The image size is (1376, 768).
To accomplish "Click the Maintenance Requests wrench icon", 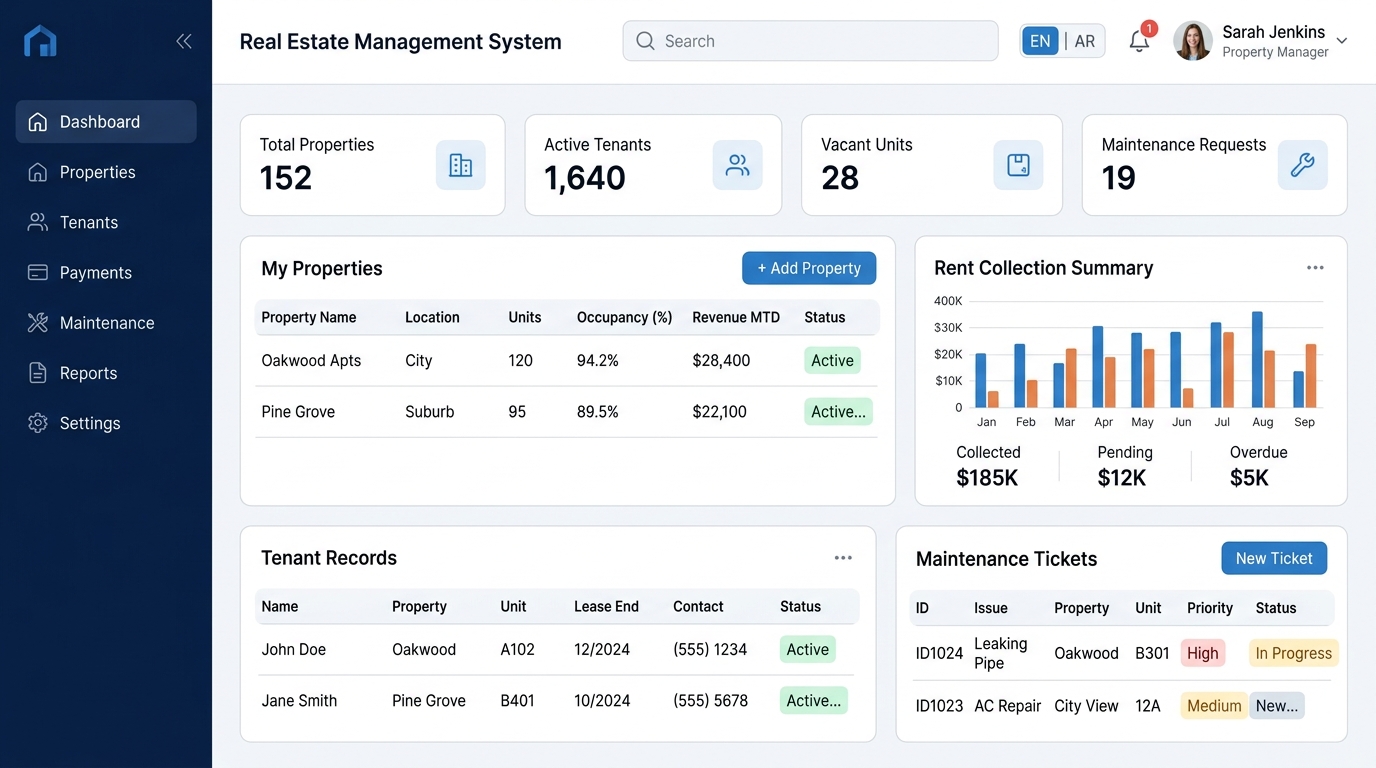I will pos(1302,165).
